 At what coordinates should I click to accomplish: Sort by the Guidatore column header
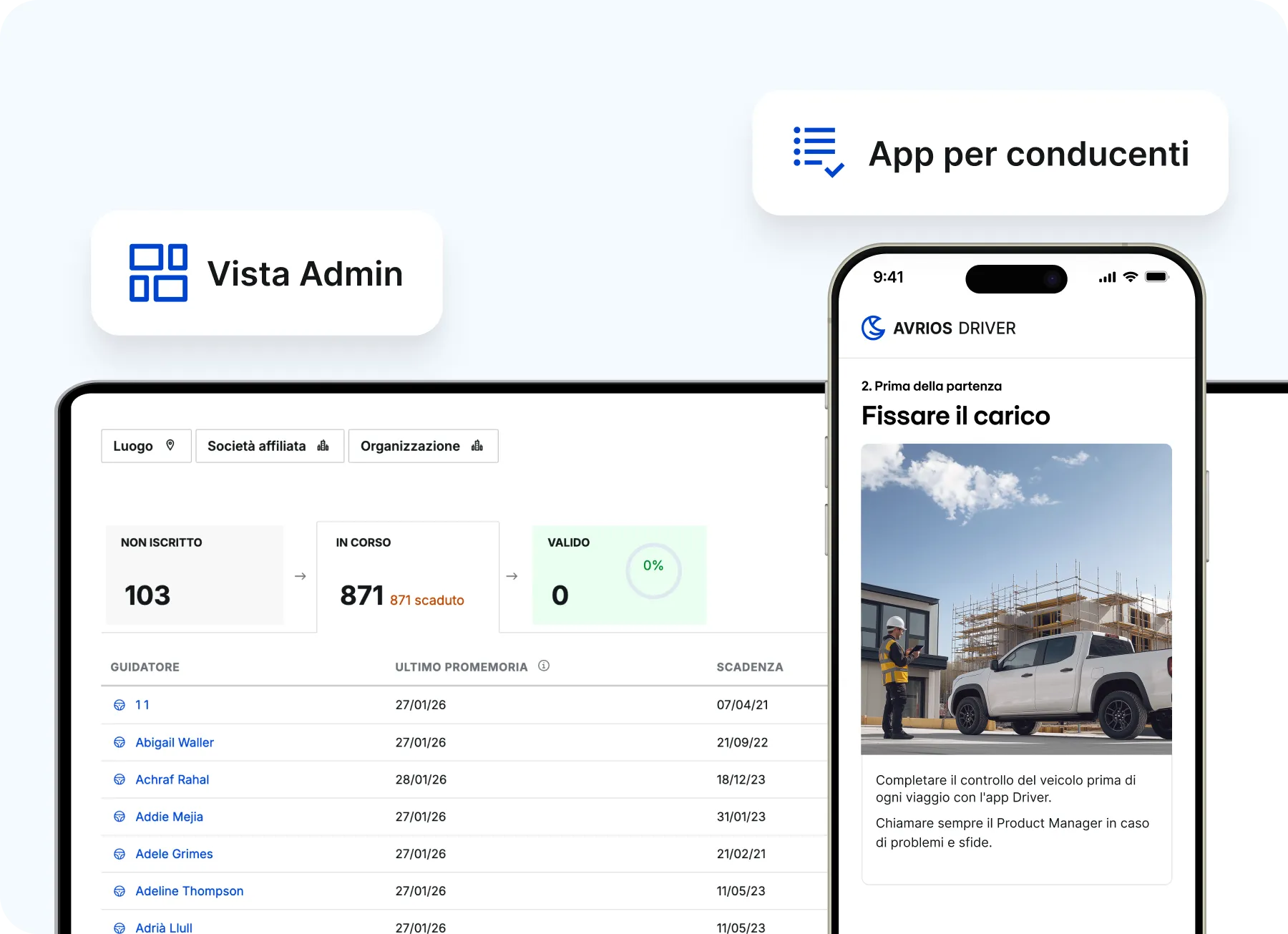click(x=145, y=667)
